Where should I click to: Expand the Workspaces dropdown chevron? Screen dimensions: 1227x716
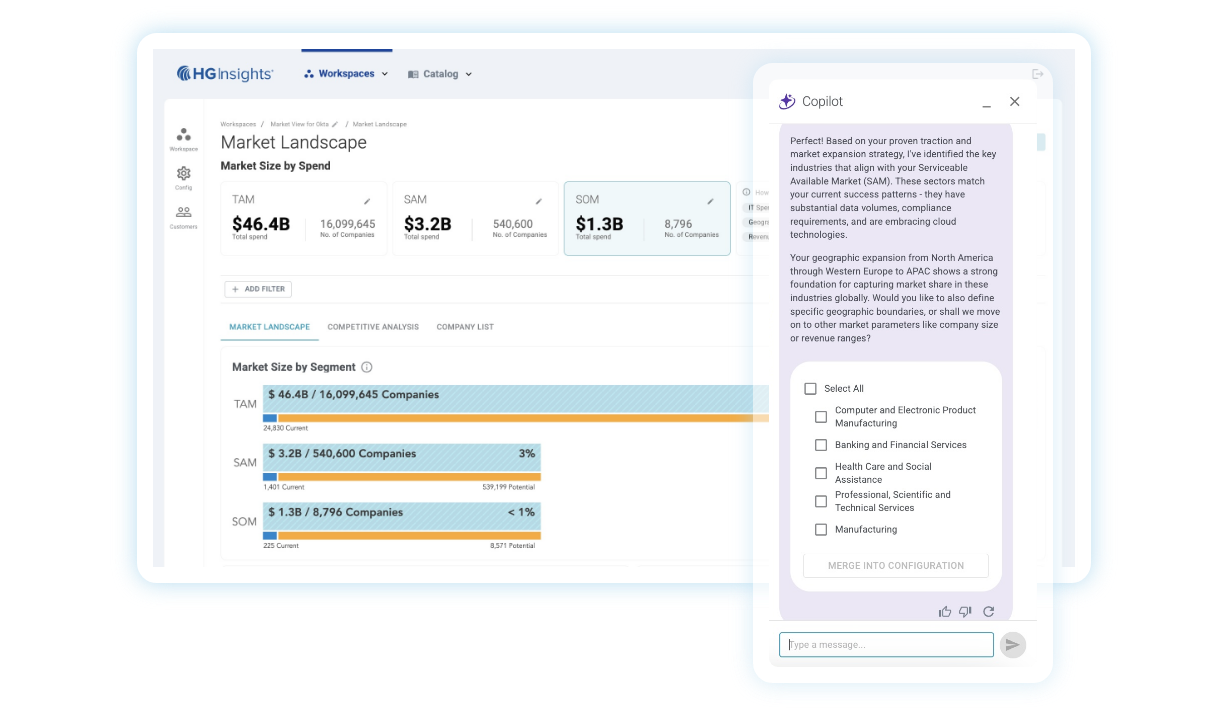[x=385, y=74]
